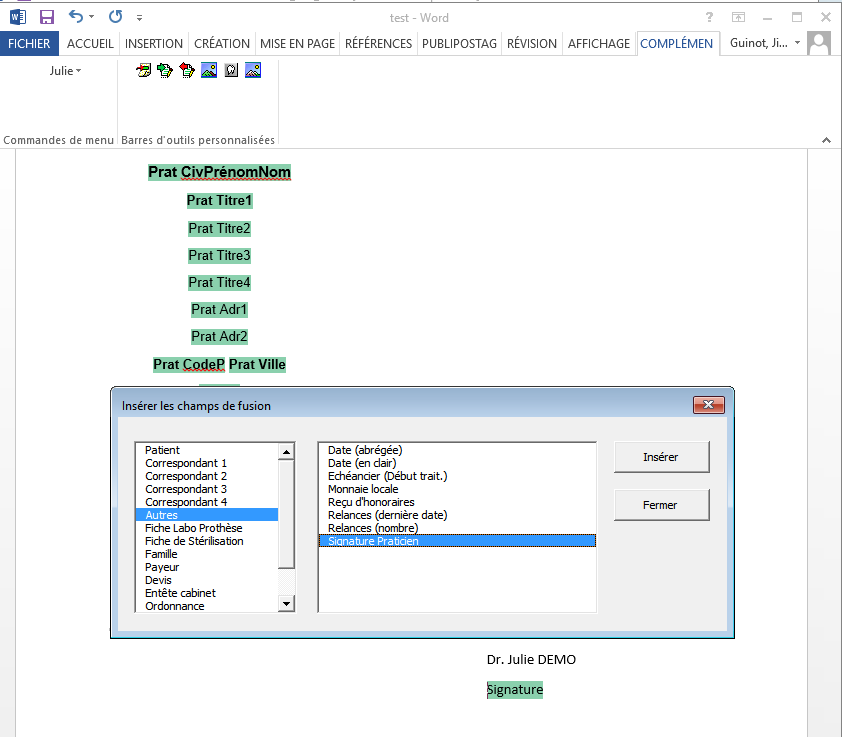
Task: Click the green arrow document icon
Action: (x=165, y=70)
